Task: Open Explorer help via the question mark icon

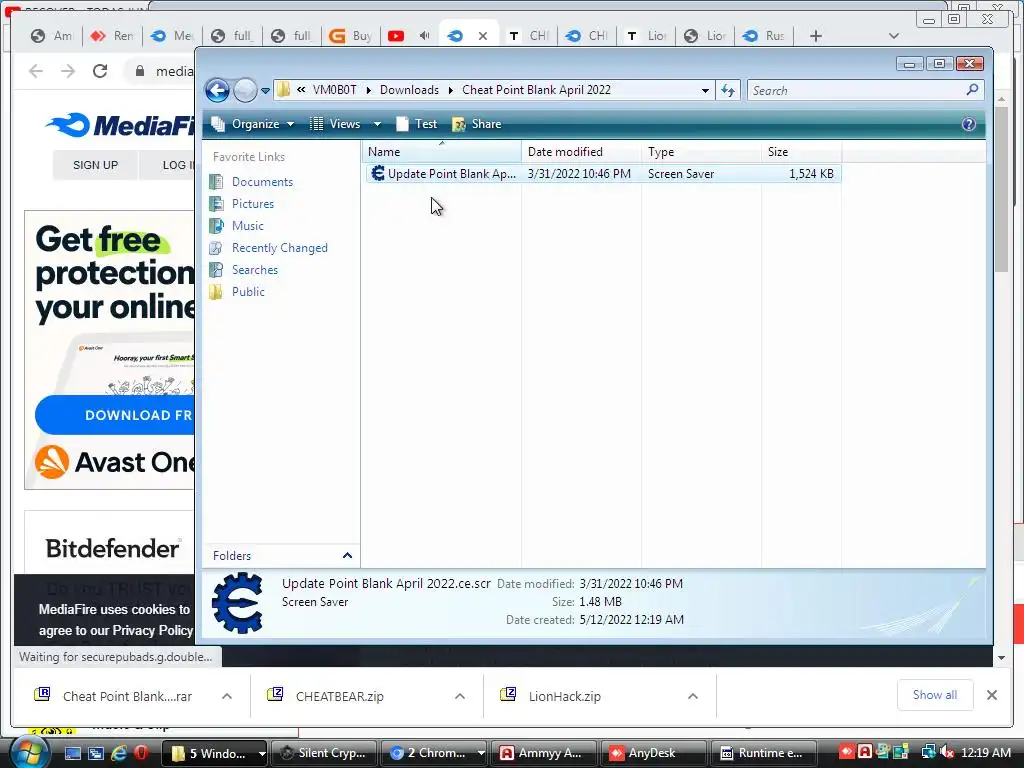Action: 968,124
